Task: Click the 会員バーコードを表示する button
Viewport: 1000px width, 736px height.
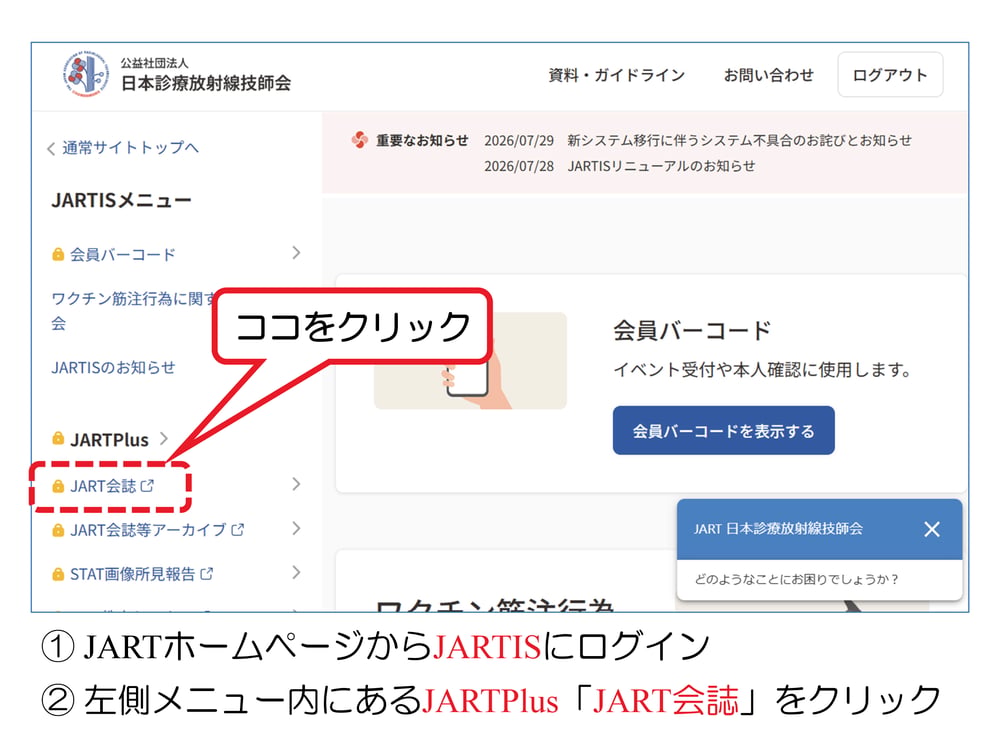Action: [x=723, y=431]
